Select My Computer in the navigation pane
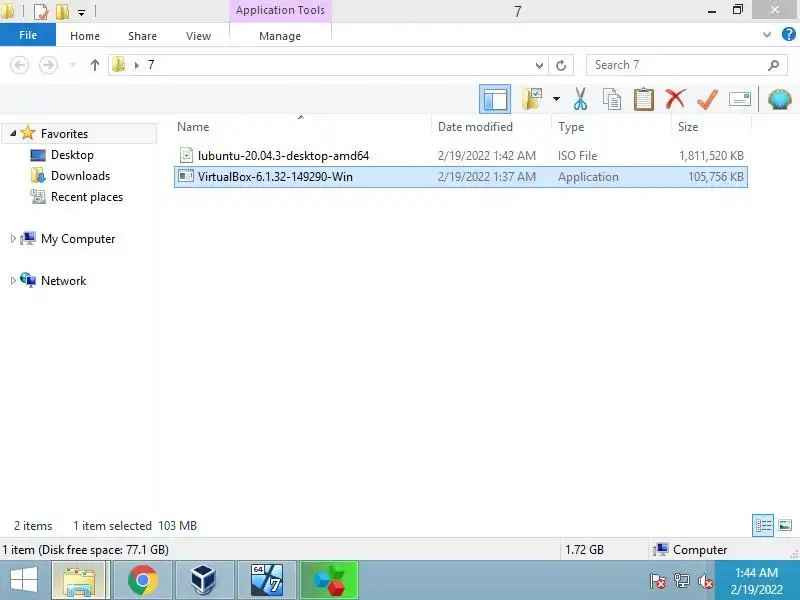 (x=78, y=239)
